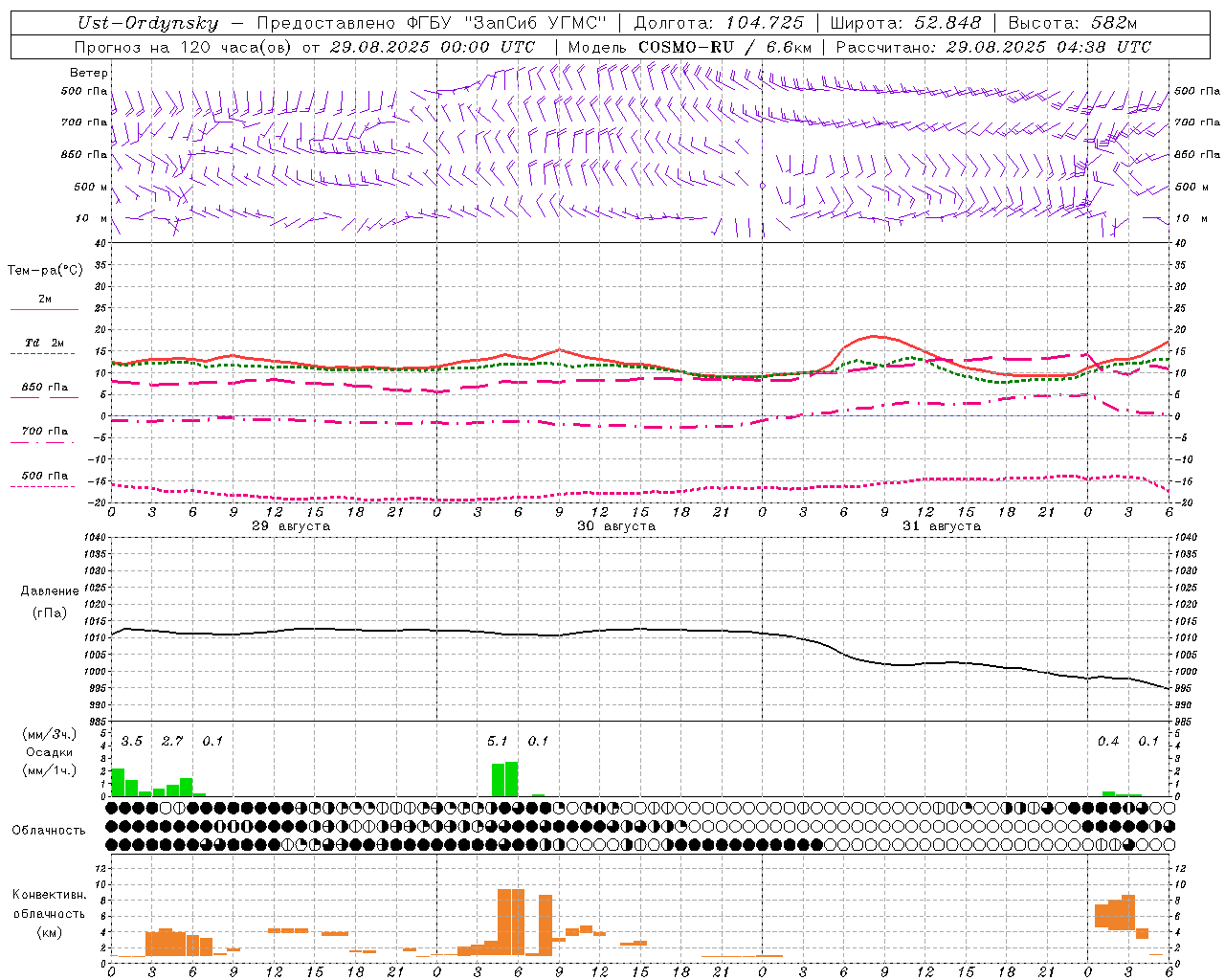Click the Долгота: 104.725 value
Image resolution: width=1225 pixels, height=980 pixels.
[x=719, y=23]
